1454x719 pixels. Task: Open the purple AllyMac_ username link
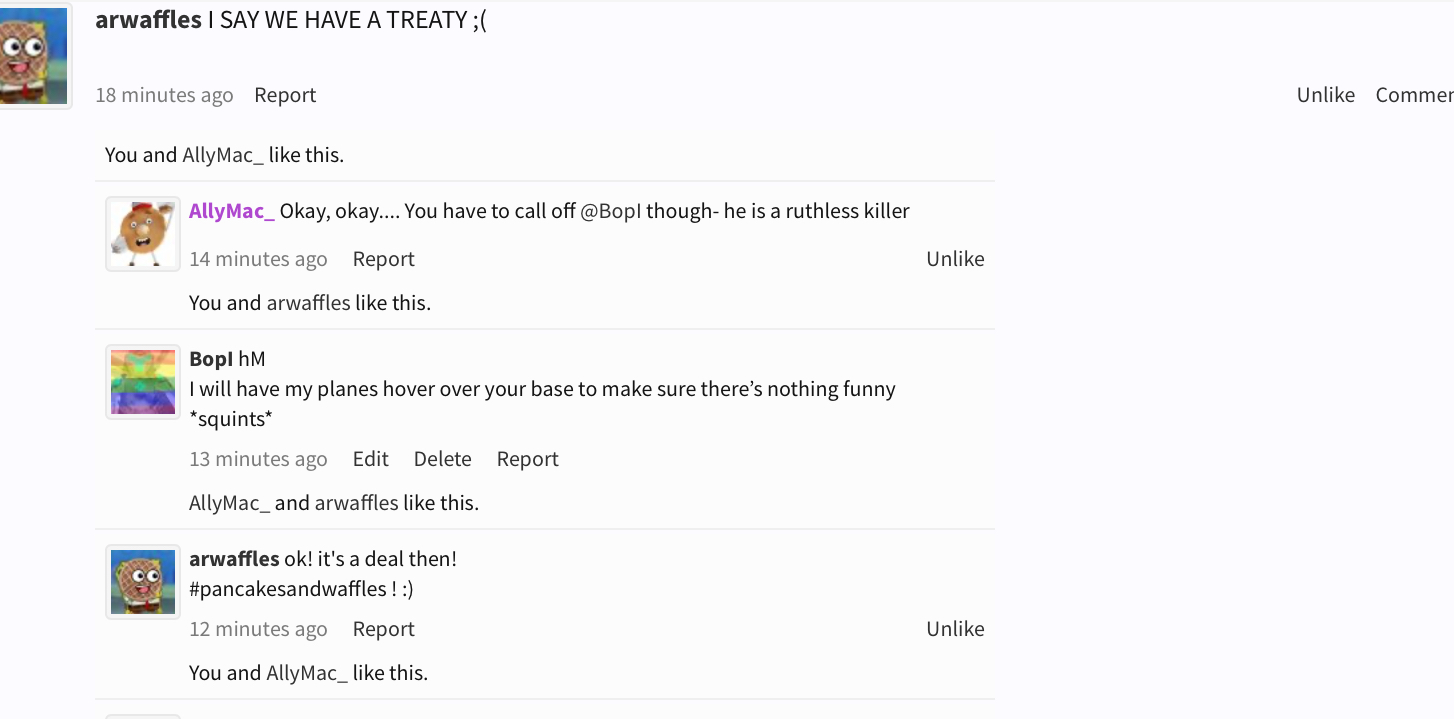pos(231,211)
